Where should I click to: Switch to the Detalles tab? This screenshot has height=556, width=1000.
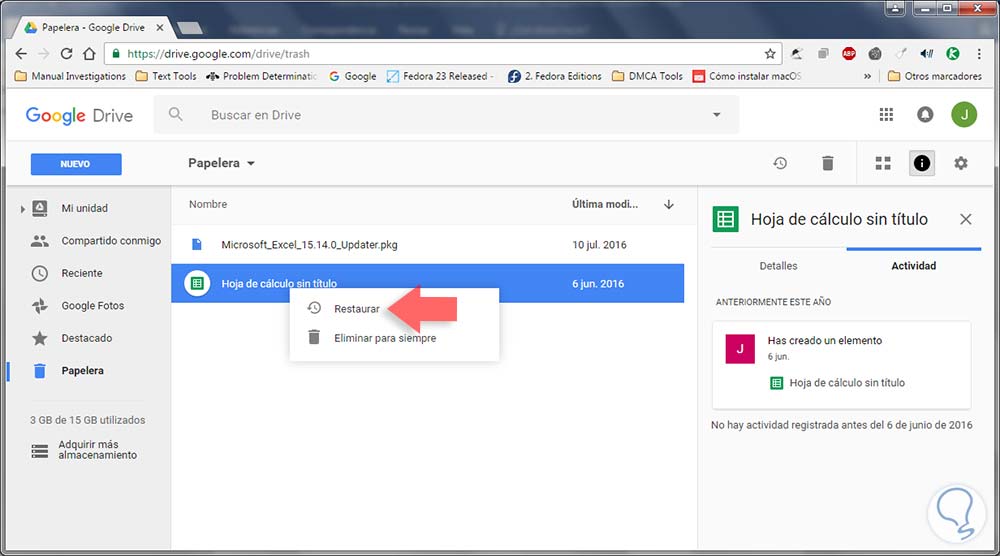tap(778, 266)
